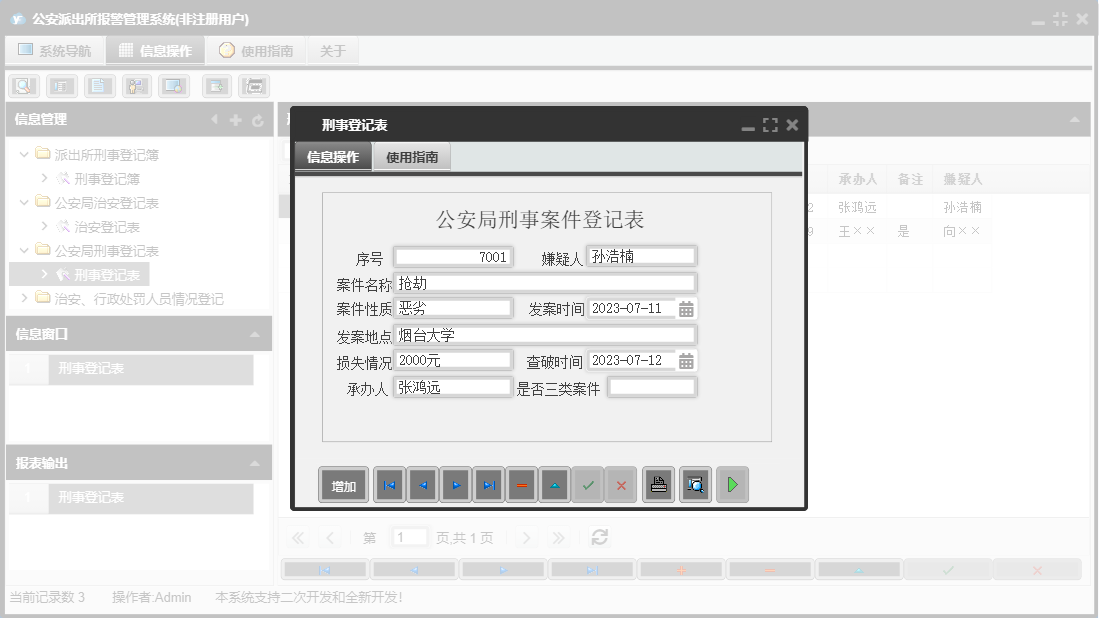
Task: Open the 查破时间 date picker
Action: point(685,360)
